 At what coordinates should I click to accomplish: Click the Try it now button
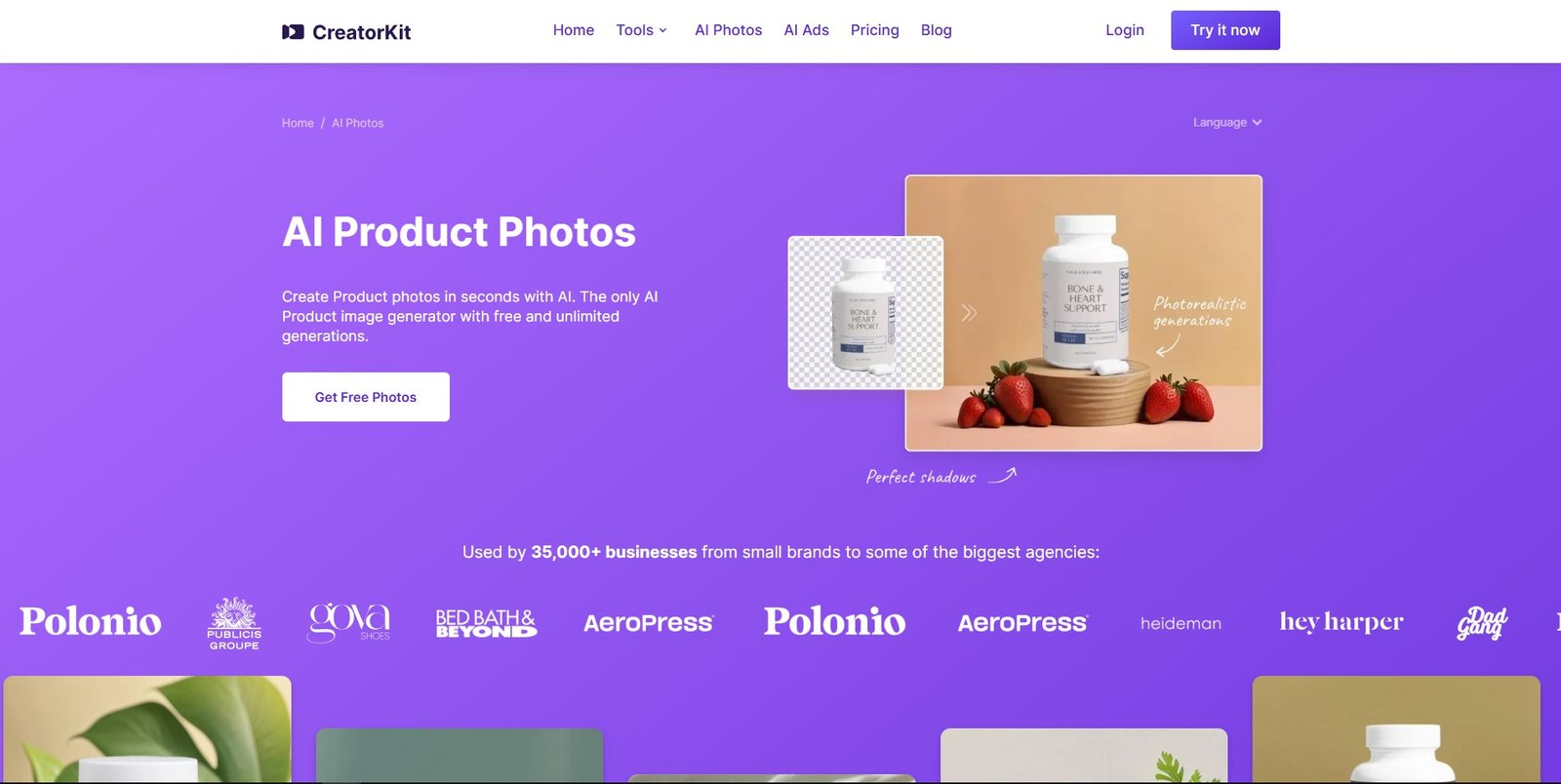[x=1225, y=30]
